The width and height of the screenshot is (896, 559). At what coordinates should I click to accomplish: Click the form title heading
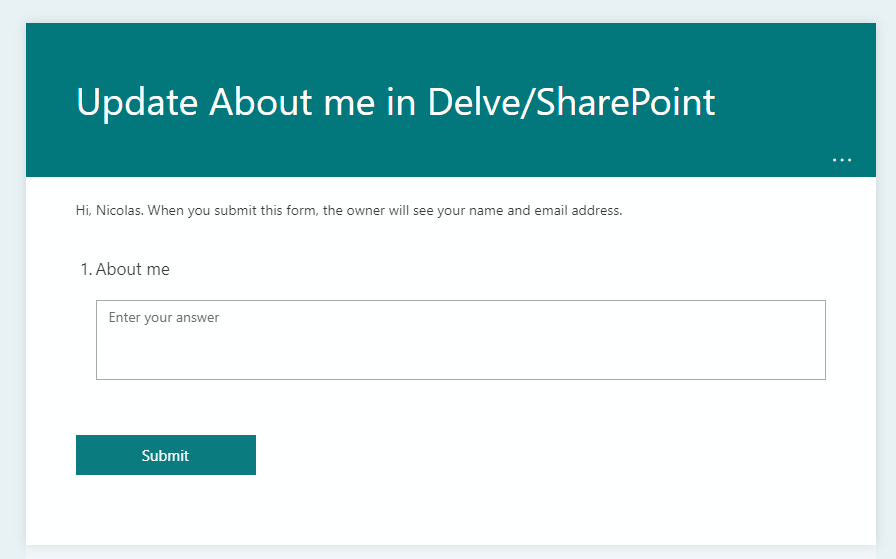click(396, 103)
